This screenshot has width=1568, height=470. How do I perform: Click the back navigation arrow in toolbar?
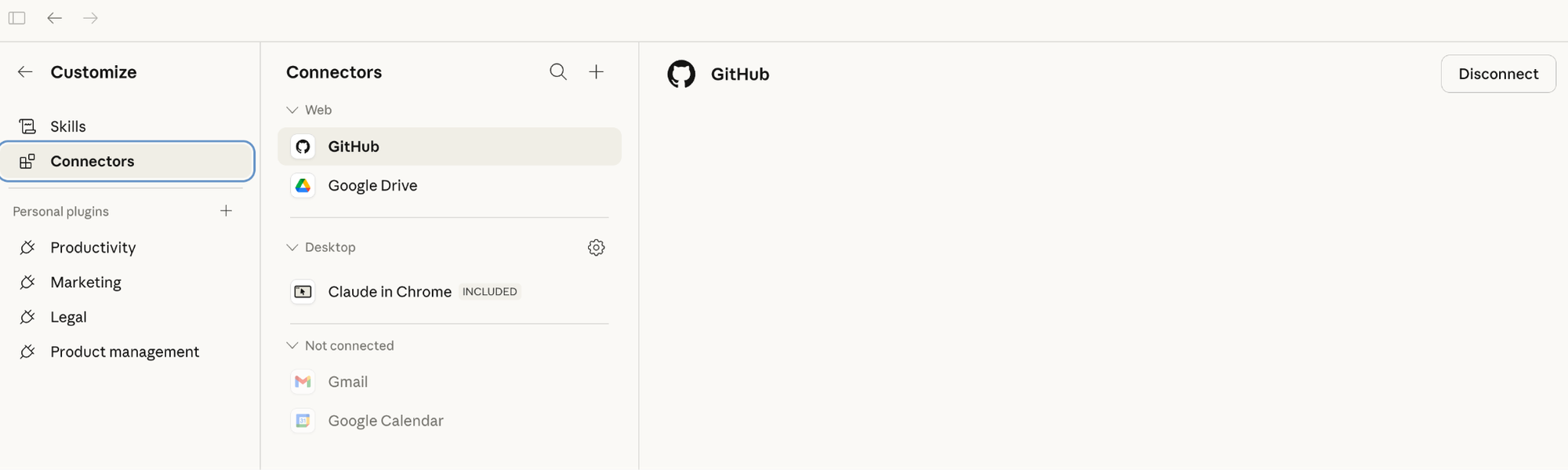pos(54,18)
